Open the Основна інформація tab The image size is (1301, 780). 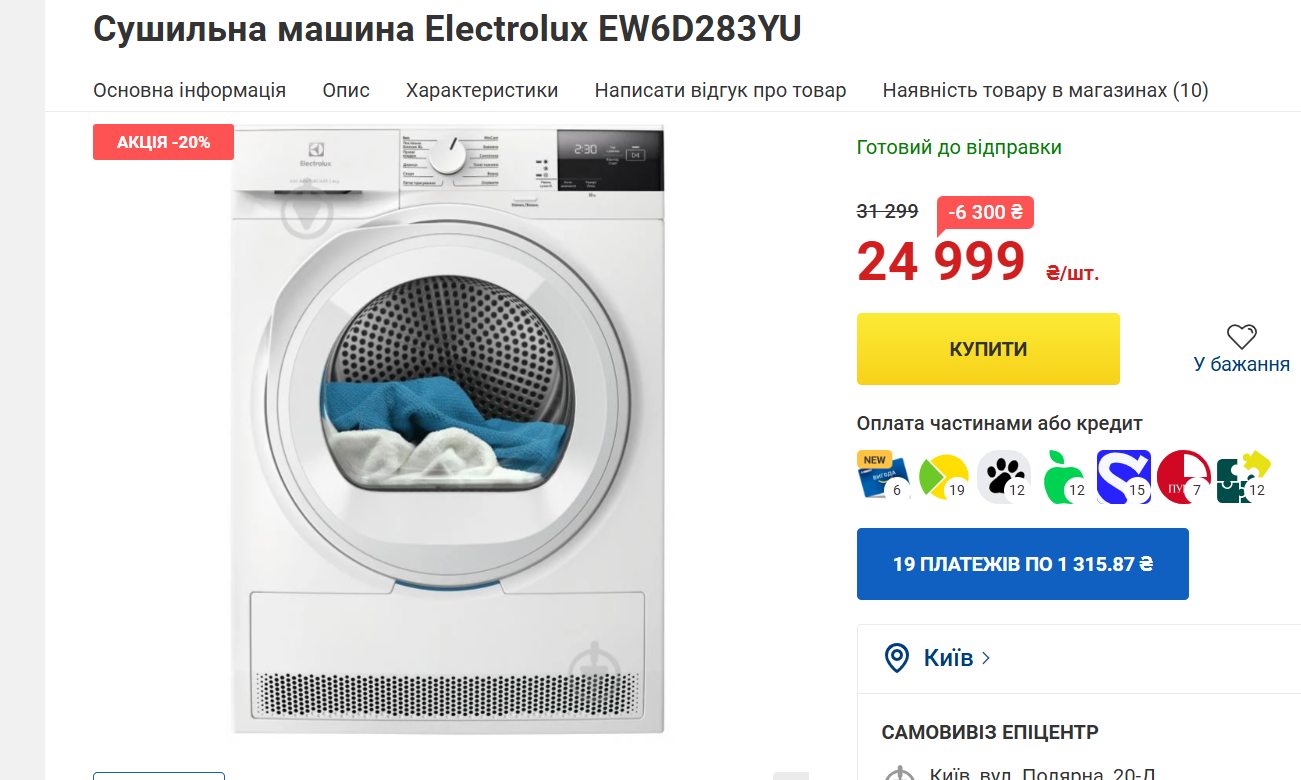[190, 90]
